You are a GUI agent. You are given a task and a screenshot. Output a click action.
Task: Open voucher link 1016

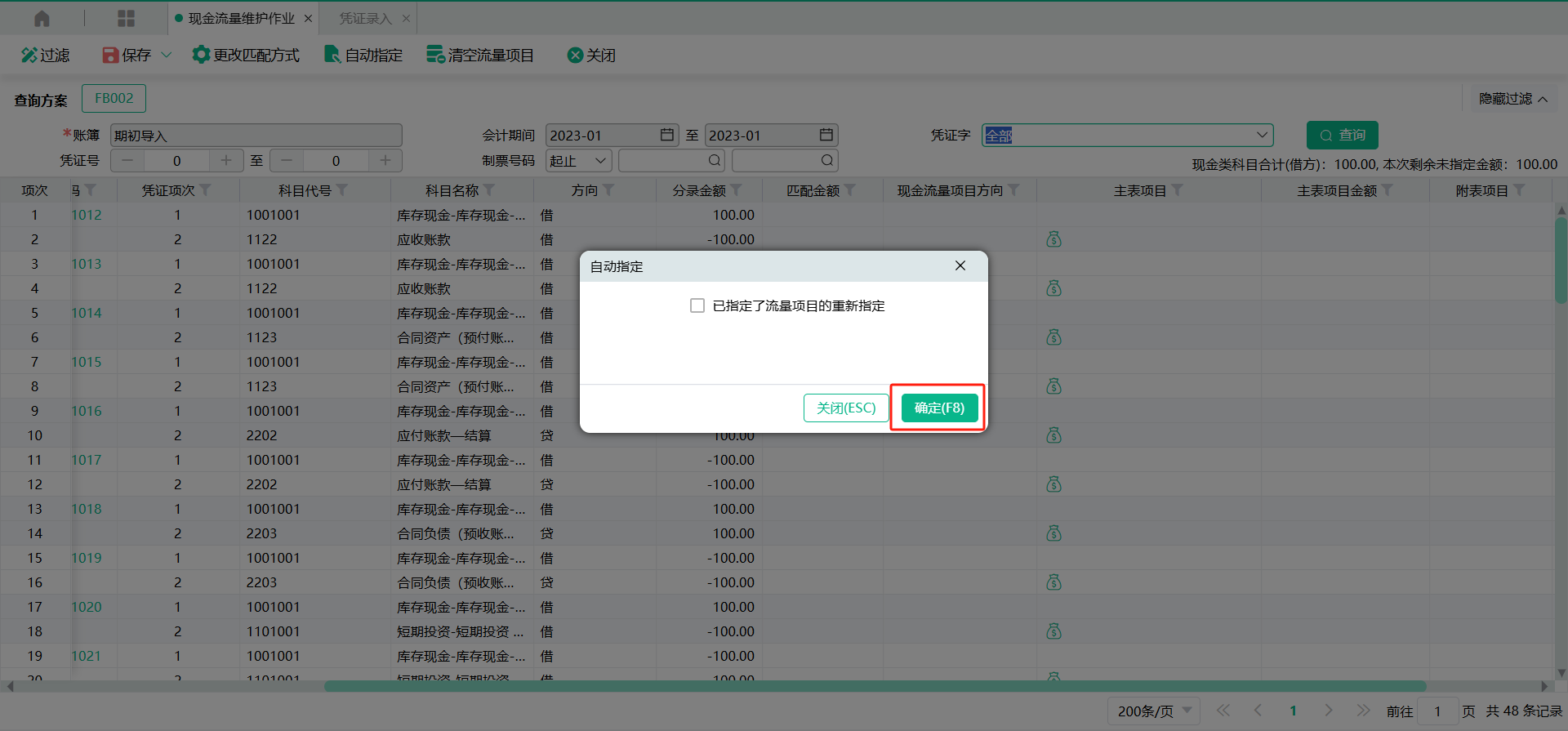click(x=87, y=411)
